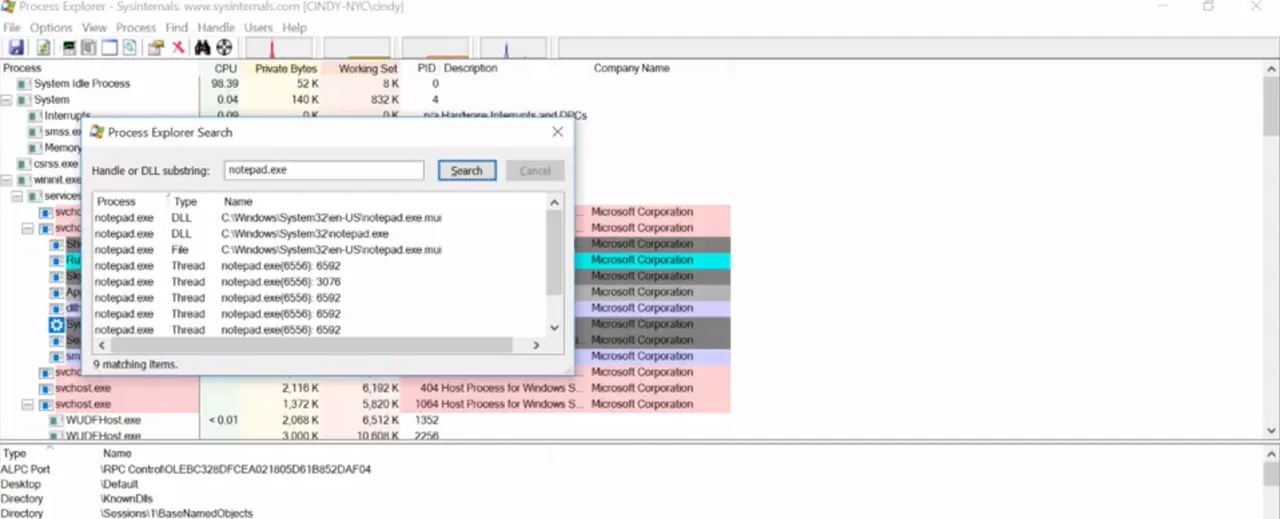
Task: Click the Handle or DLL substring field
Action: coord(324,170)
